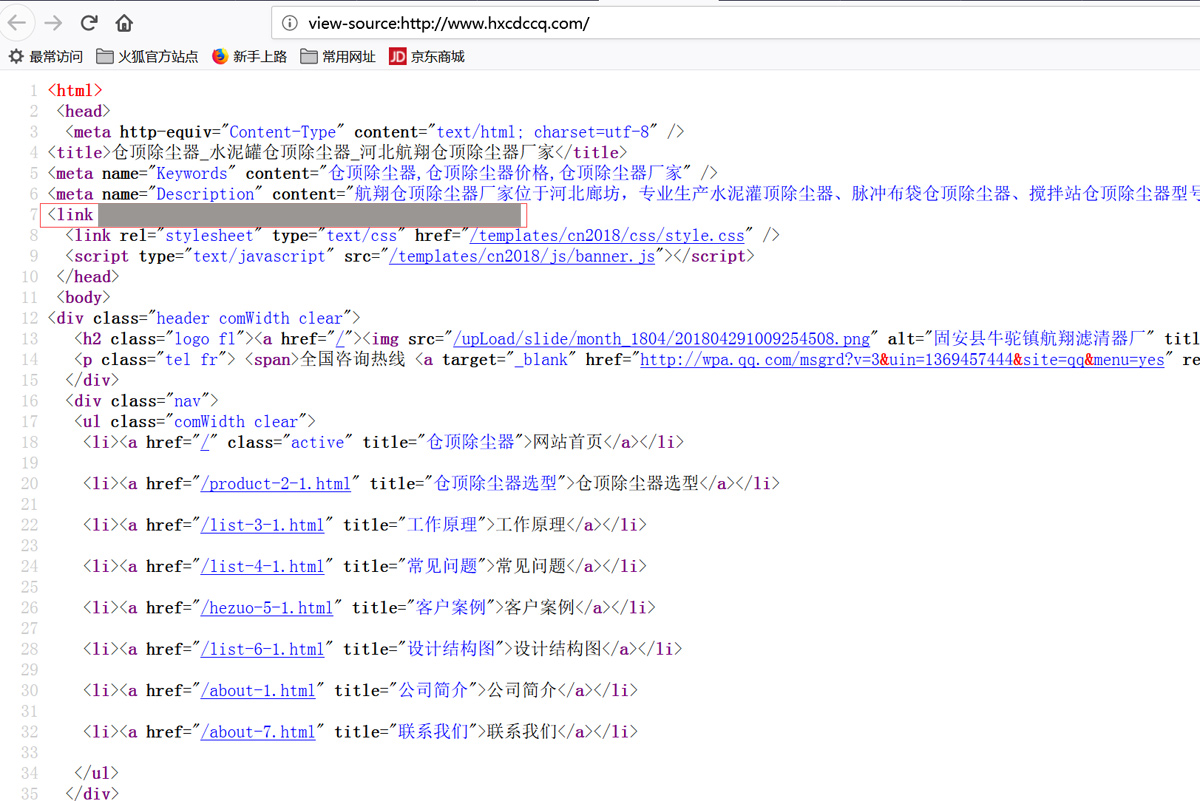Follow the /hezuo-5-1.html link
The width and height of the screenshot is (1200, 801).
coord(267,608)
